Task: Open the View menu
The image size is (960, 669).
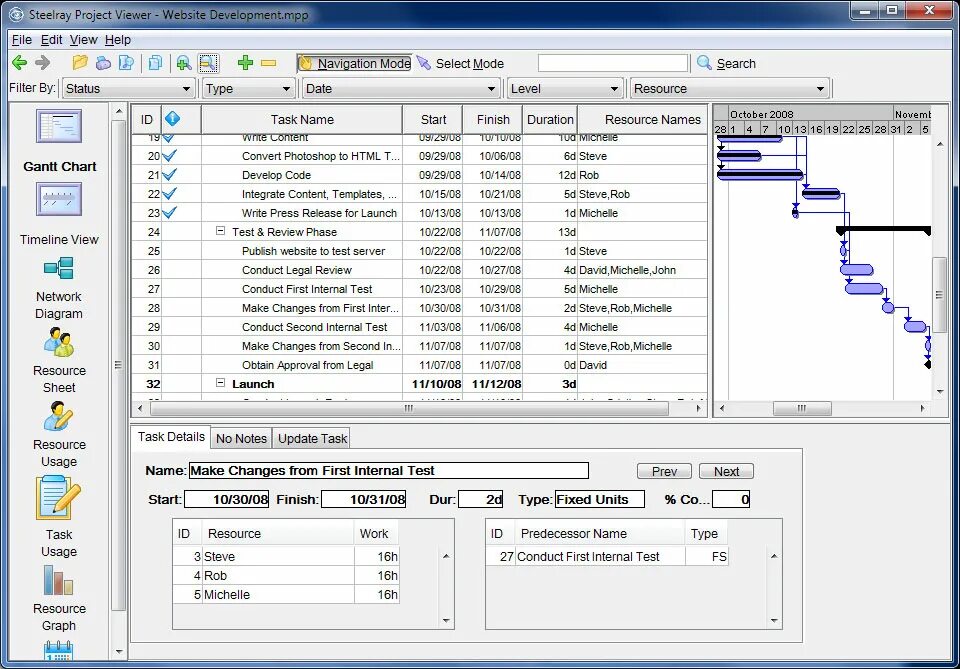Action: pyautogui.click(x=83, y=40)
